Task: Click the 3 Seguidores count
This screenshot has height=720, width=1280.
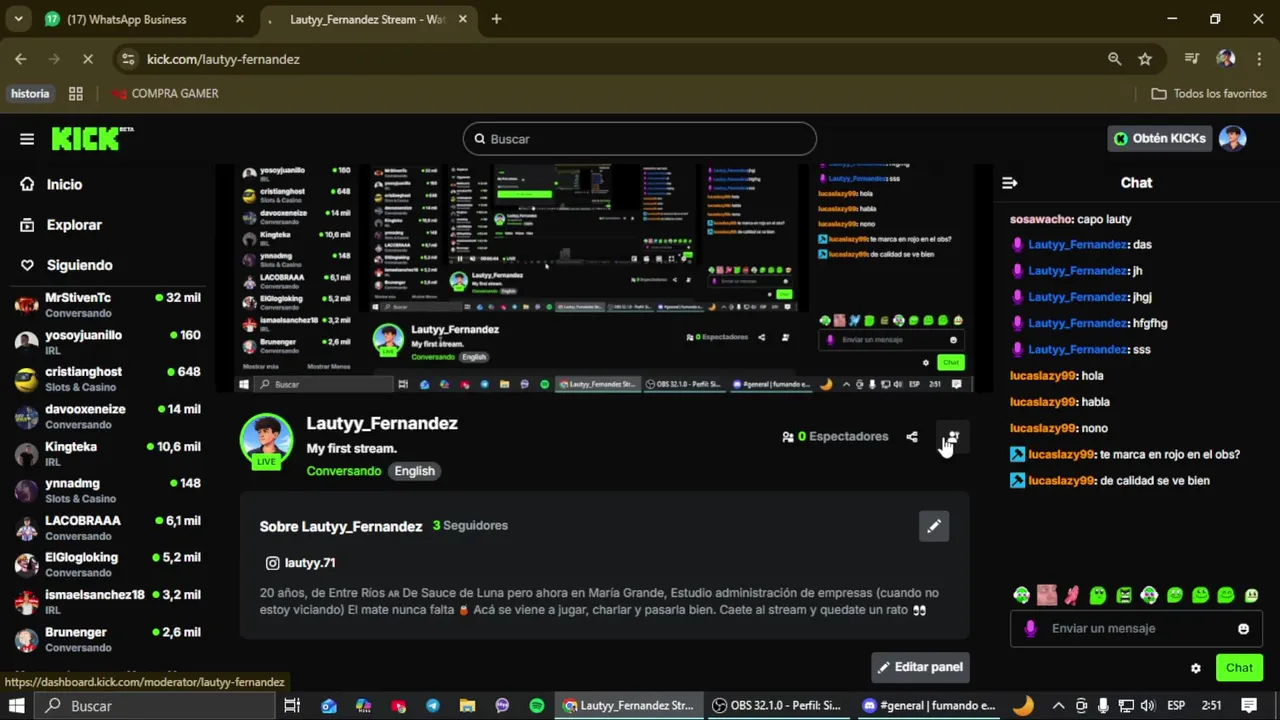Action: (x=470, y=525)
